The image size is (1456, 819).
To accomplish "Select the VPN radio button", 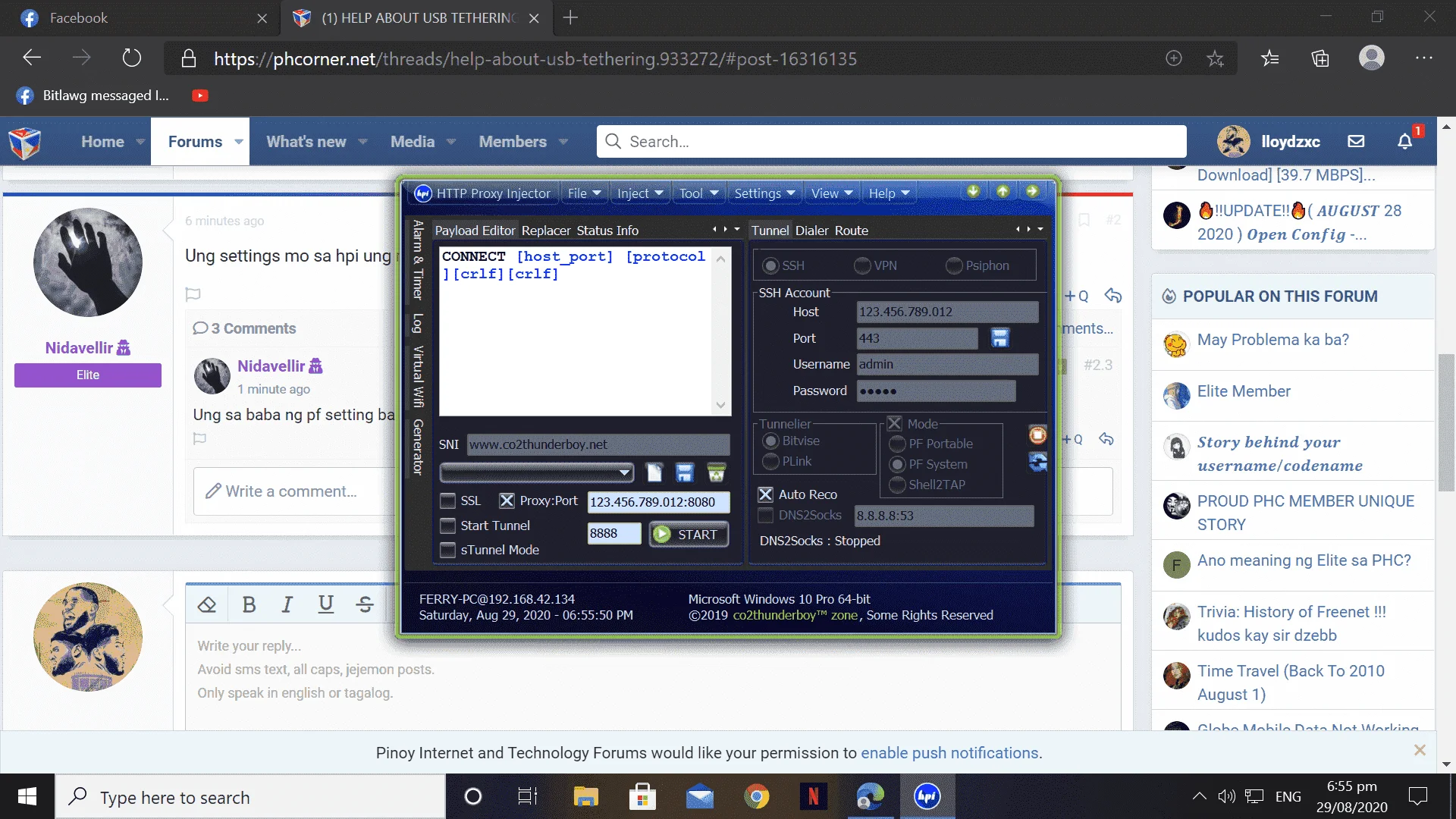I will 862,266.
